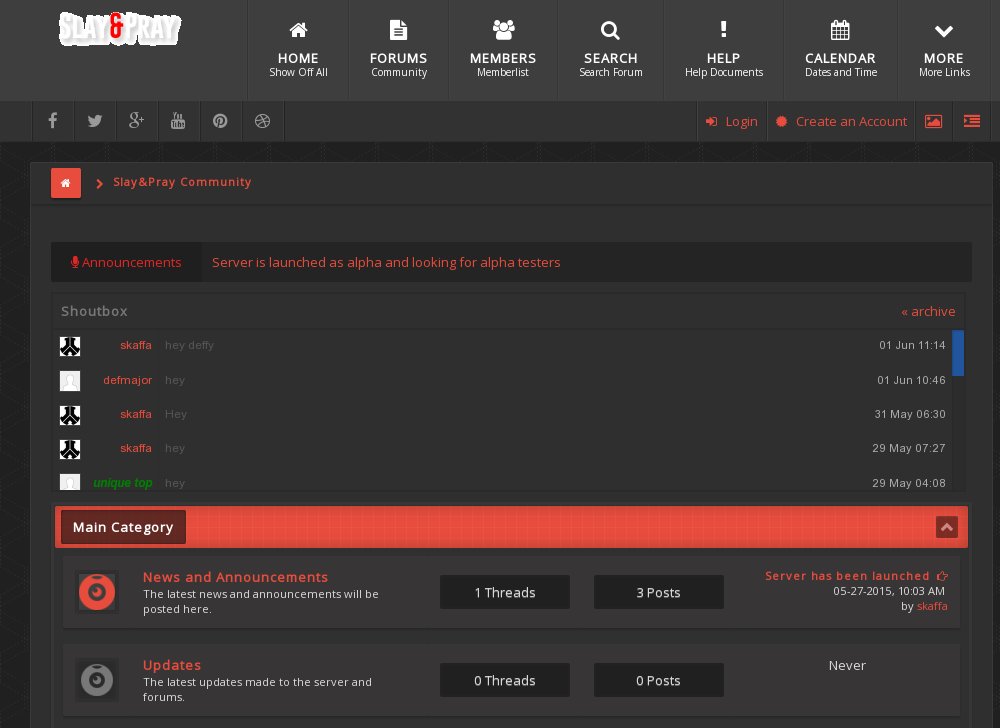
Task: Open the Calendar menu item
Action: click(x=840, y=50)
